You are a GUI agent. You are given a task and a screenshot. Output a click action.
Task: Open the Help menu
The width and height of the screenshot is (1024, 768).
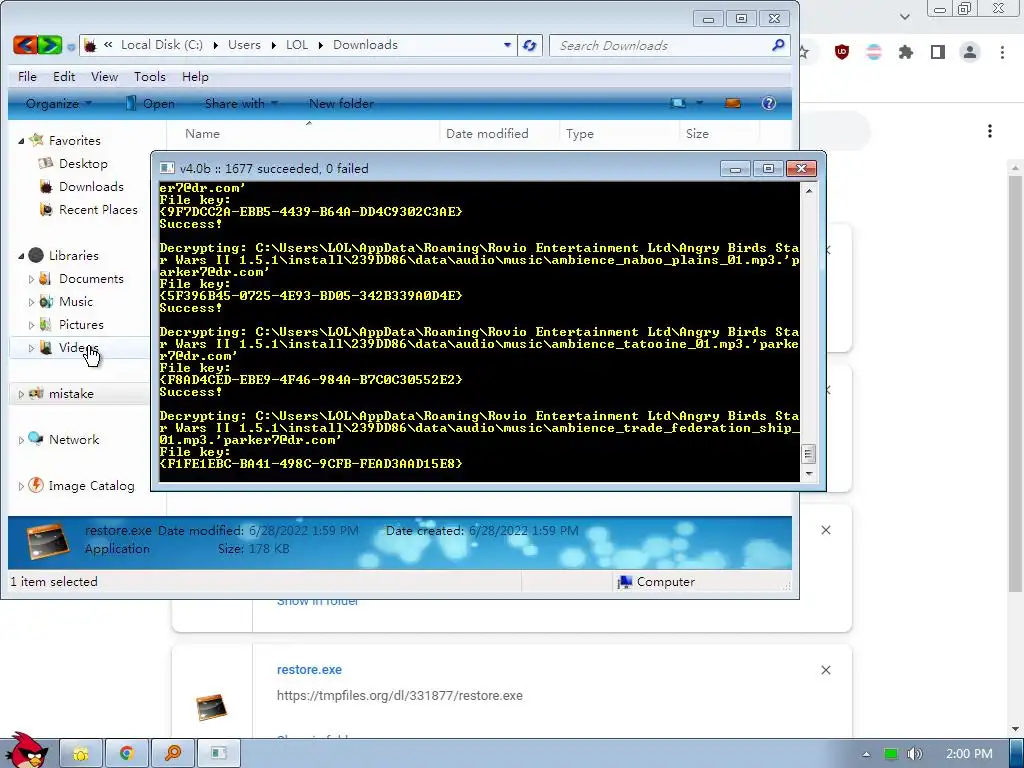click(x=195, y=76)
